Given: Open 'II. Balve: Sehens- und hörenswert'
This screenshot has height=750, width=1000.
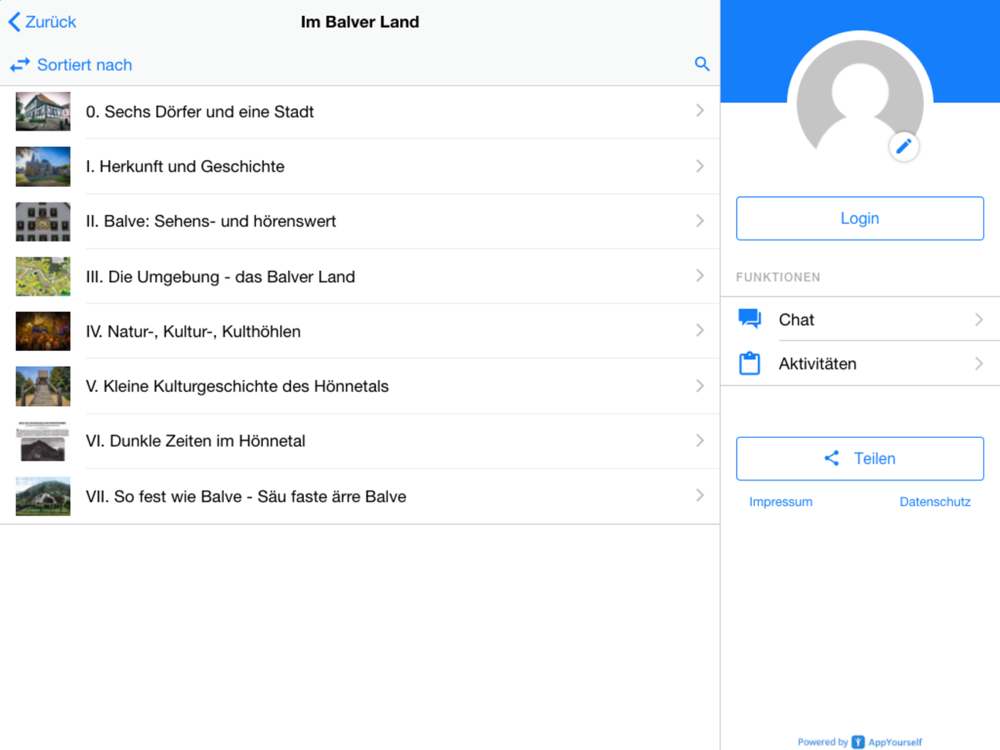Looking at the screenshot, I should 360,221.
